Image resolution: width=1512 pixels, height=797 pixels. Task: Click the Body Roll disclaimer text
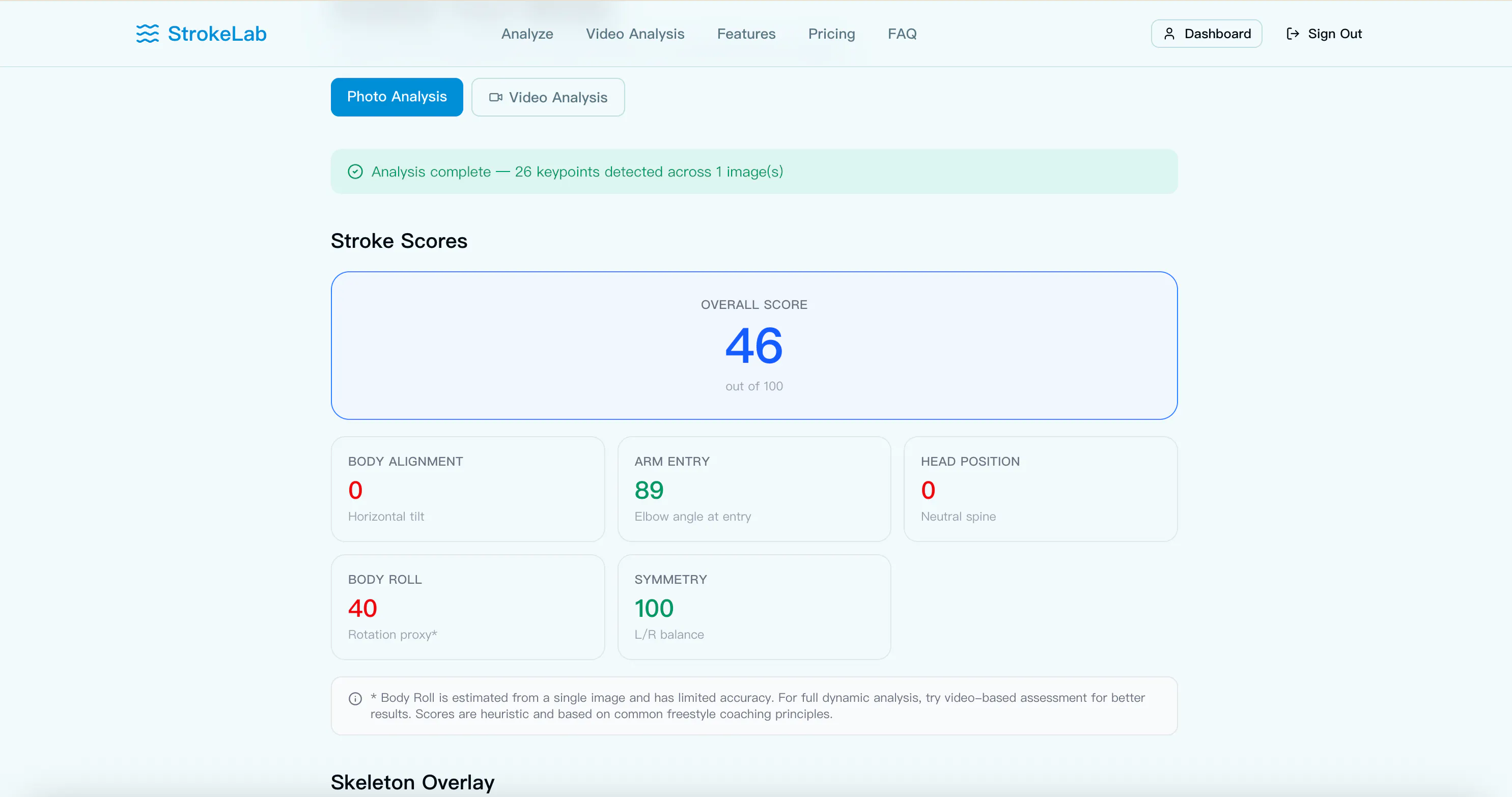tap(757, 705)
